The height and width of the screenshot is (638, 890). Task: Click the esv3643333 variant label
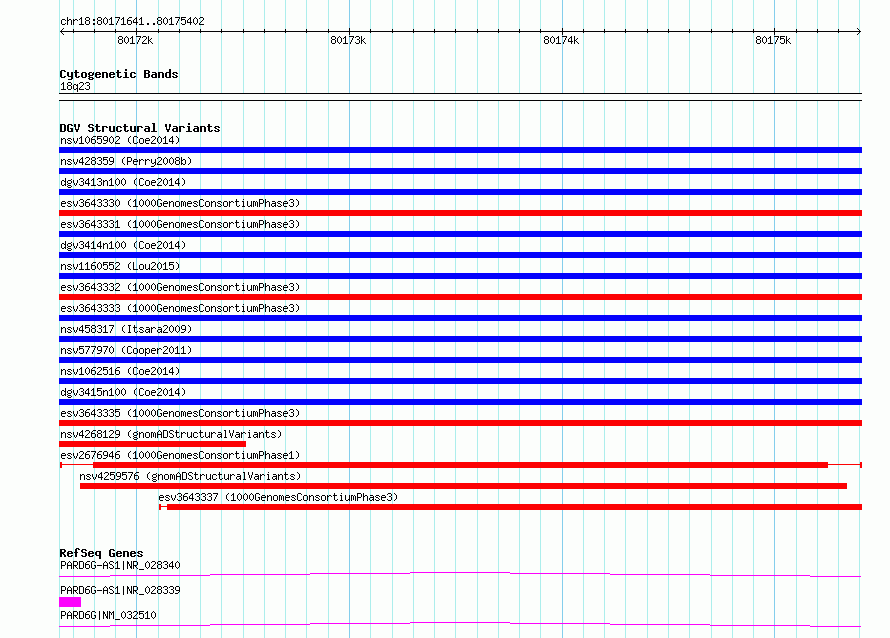point(180,308)
